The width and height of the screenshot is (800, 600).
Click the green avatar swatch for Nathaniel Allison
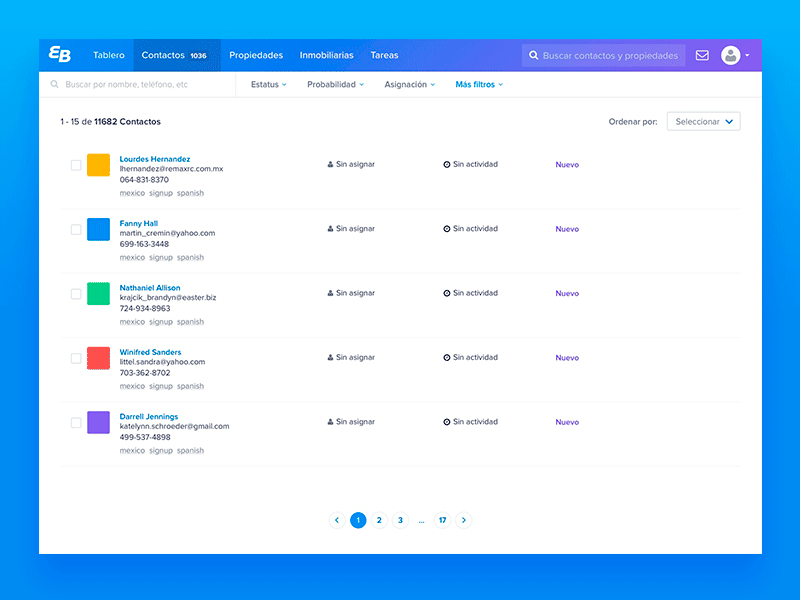(x=98, y=294)
